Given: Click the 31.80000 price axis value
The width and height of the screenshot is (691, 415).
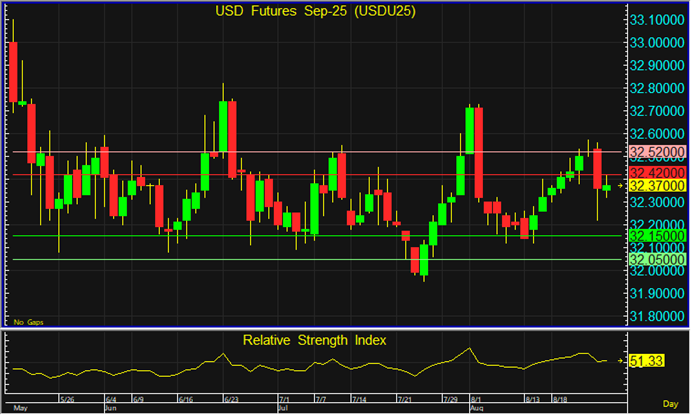Looking at the screenshot, I should coord(656,316).
